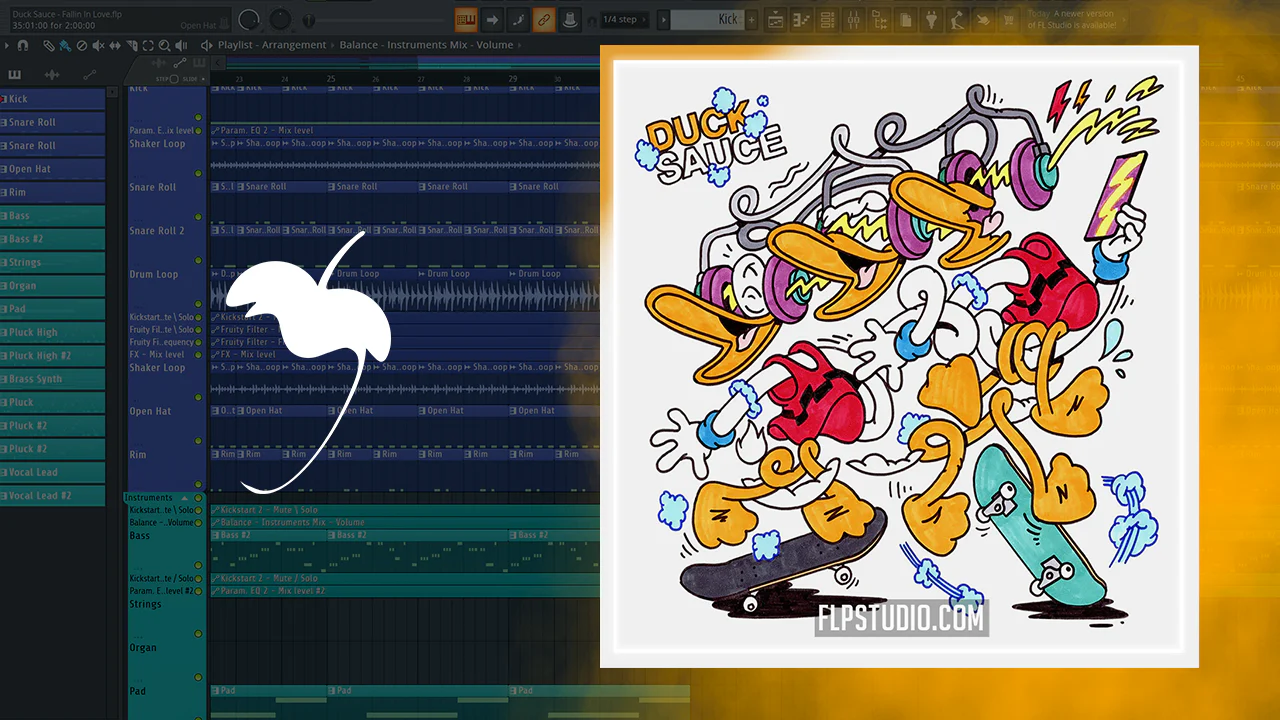Click the main pitch knob
Image resolution: width=1280 pixels, height=720 pixels.
pos(281,20)
